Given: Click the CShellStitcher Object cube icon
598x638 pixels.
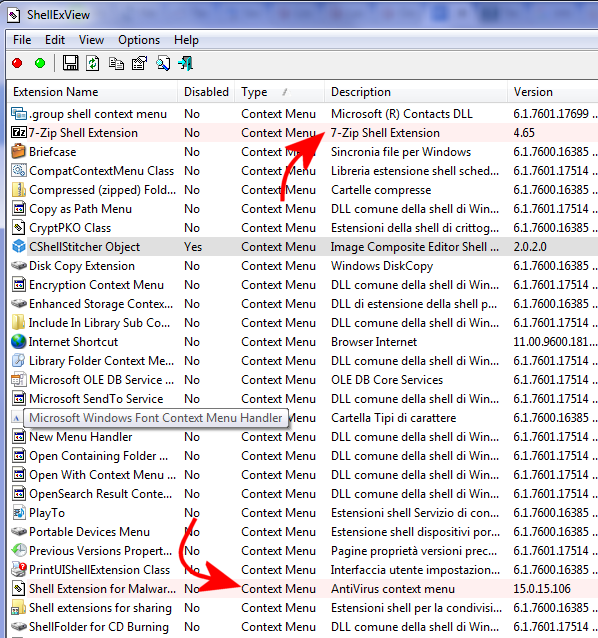Looking at the screenshot, I should point(18,247).
